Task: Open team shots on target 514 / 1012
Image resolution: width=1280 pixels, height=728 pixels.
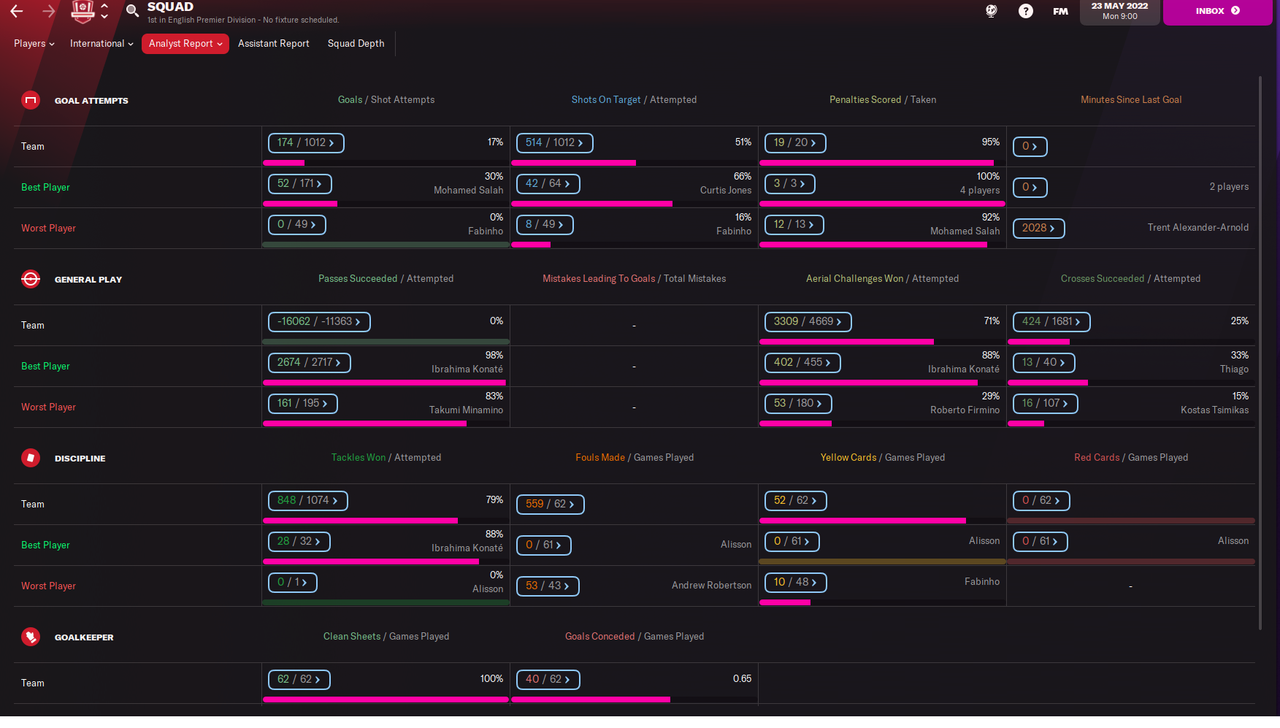Action: [x=554, y=143]
